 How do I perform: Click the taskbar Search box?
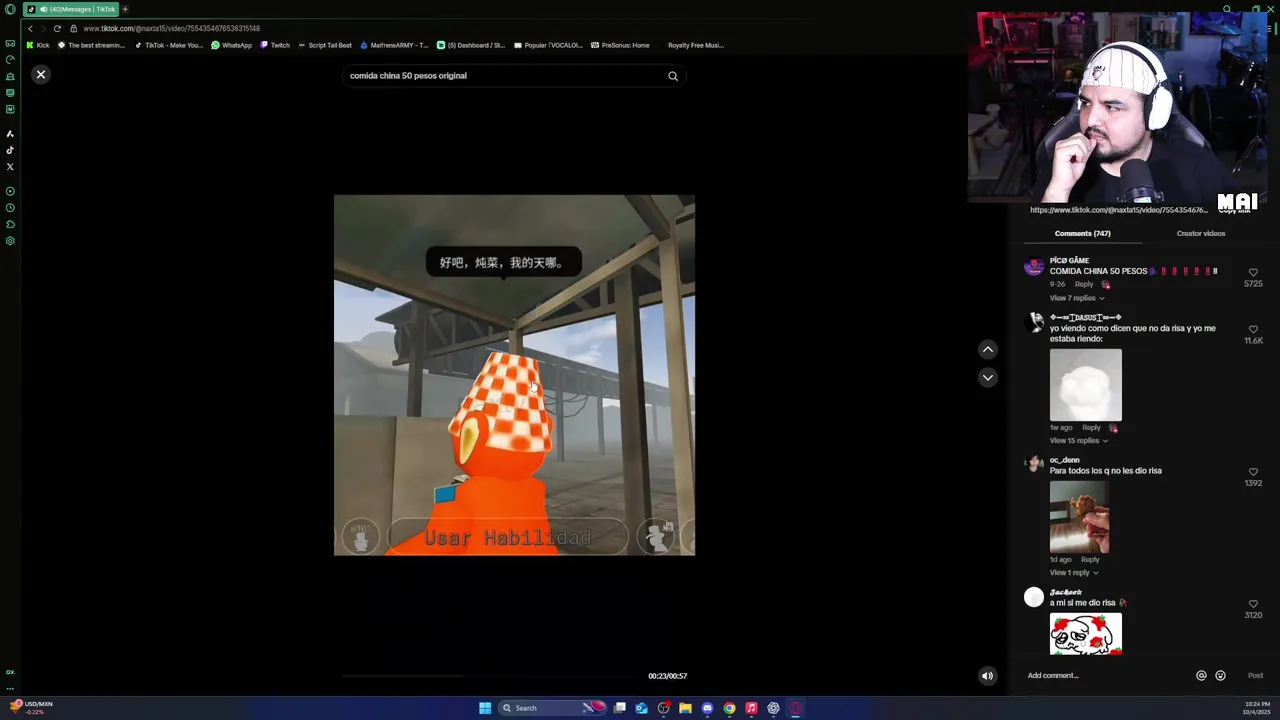tap(553, 708)
